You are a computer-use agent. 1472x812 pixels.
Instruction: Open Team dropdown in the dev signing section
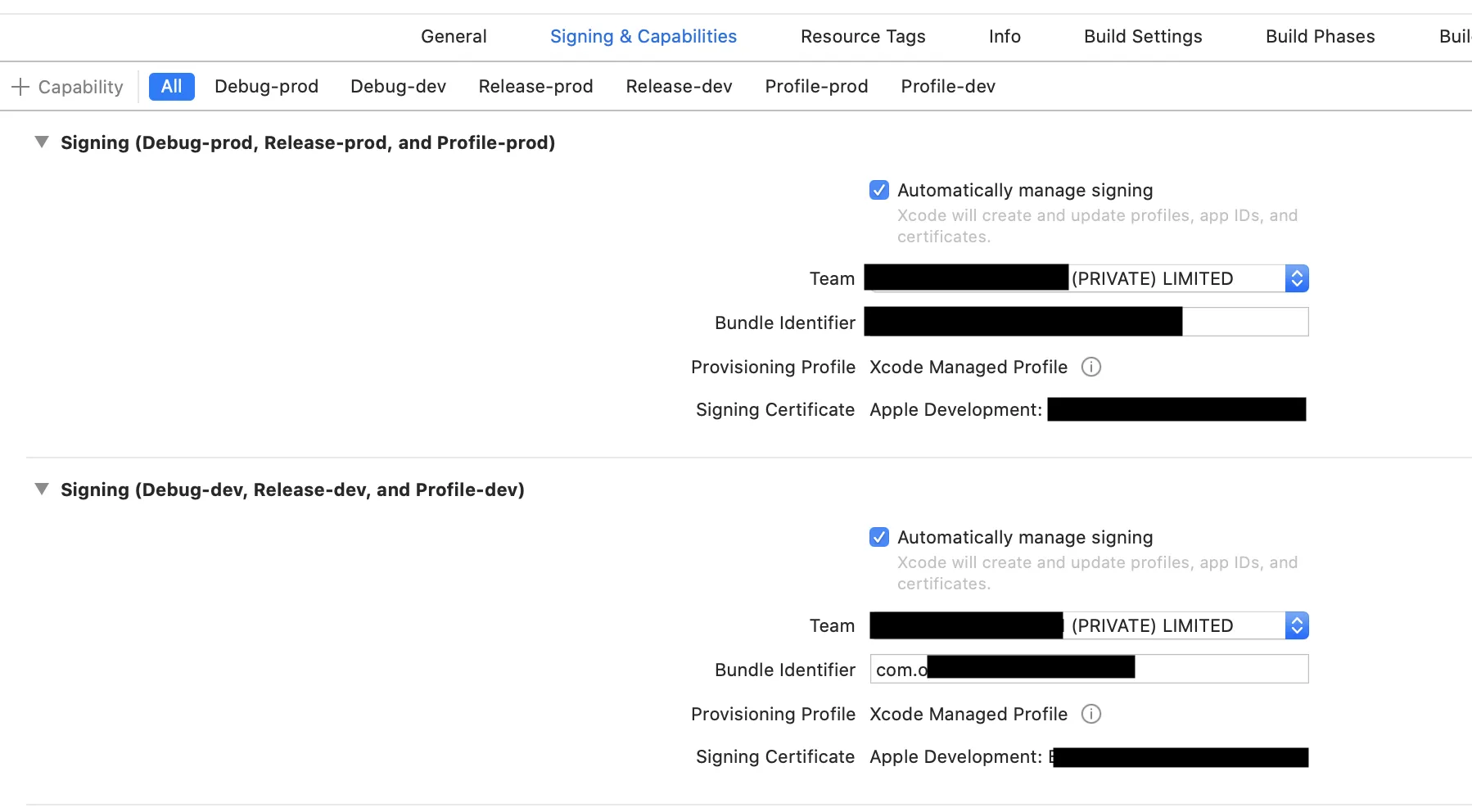[x=1296, y=625]
